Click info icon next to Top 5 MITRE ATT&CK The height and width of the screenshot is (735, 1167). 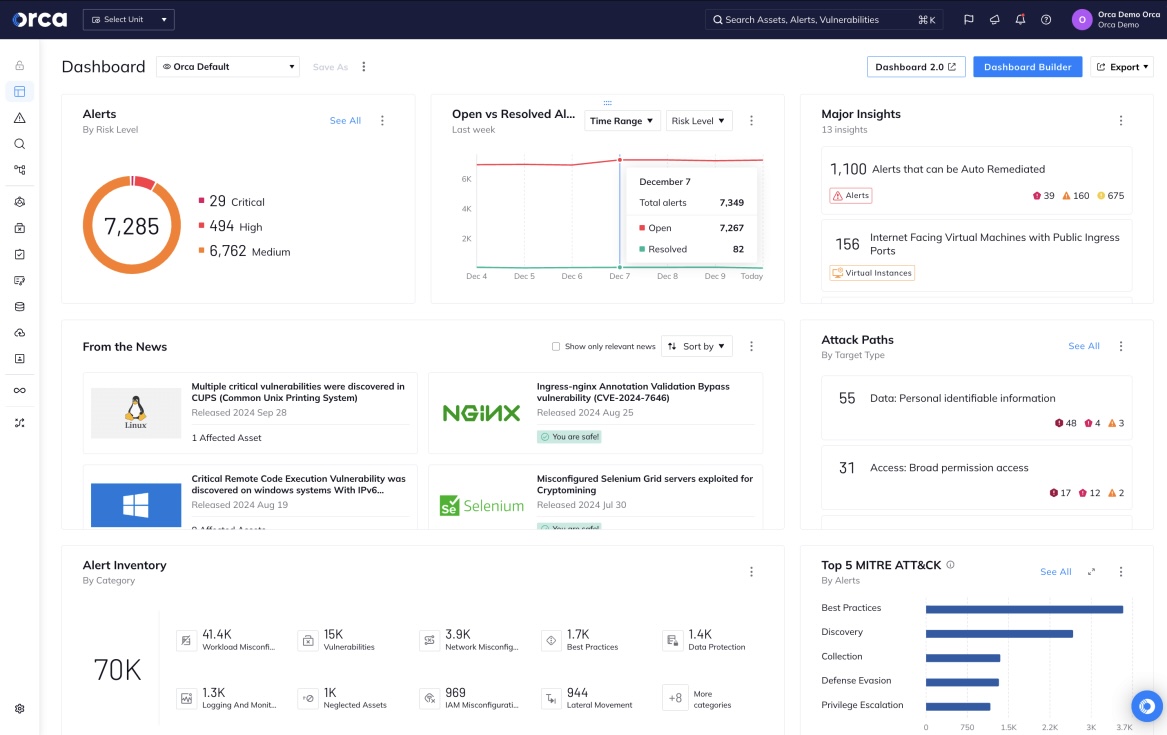tap(950, 565)
